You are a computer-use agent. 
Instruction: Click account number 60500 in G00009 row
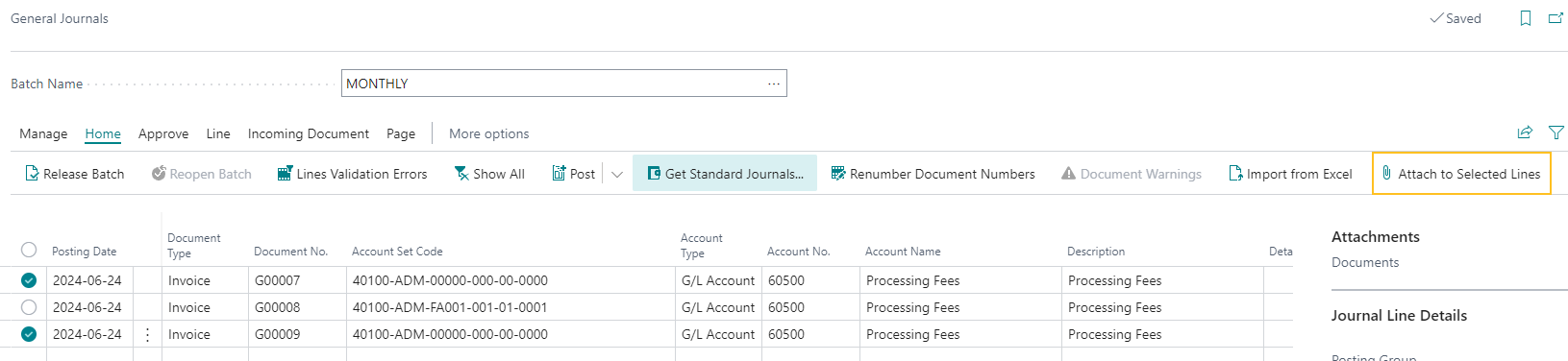(x=810, y=334)
